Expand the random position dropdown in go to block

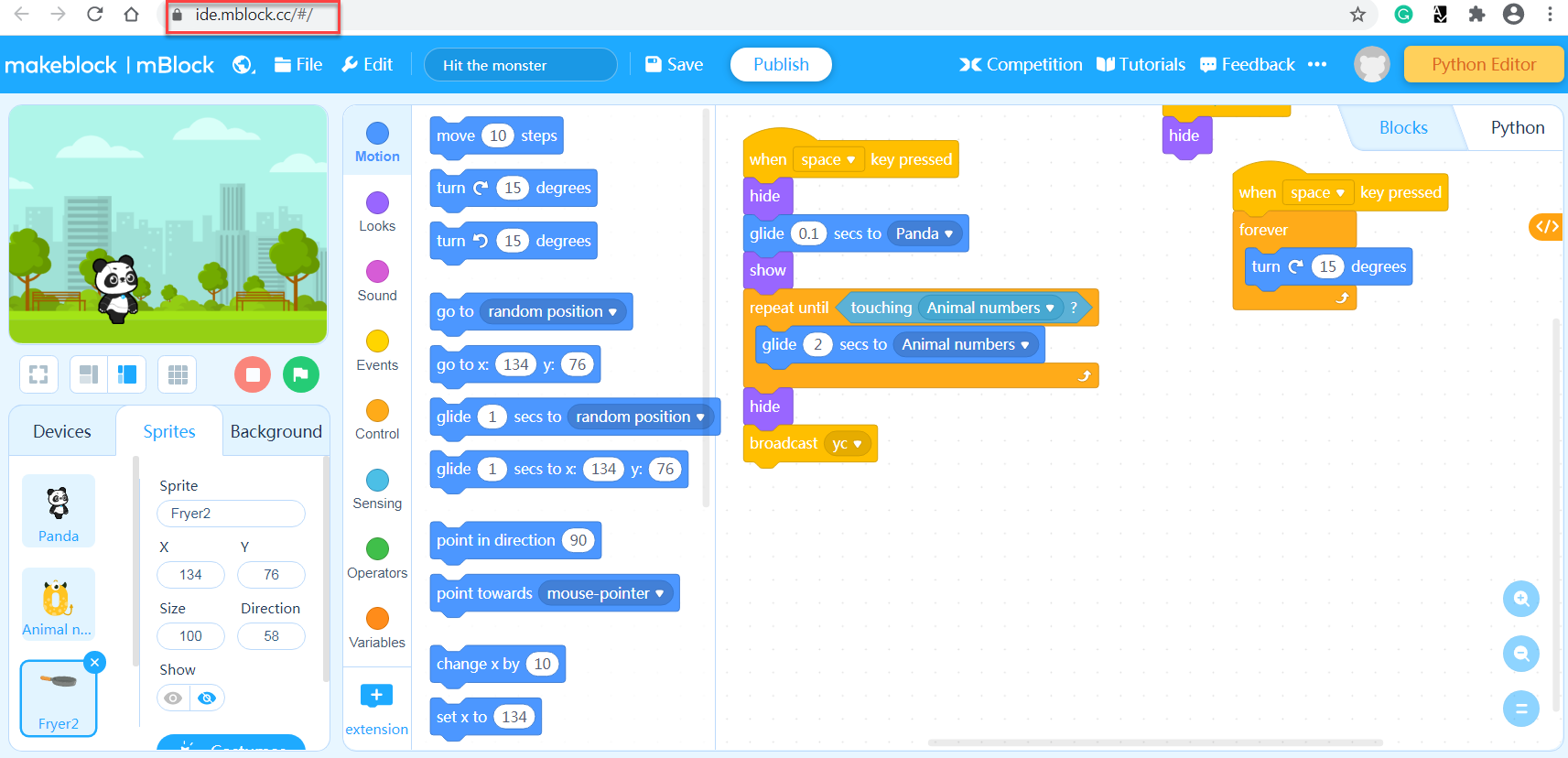[x=612, y=312]
